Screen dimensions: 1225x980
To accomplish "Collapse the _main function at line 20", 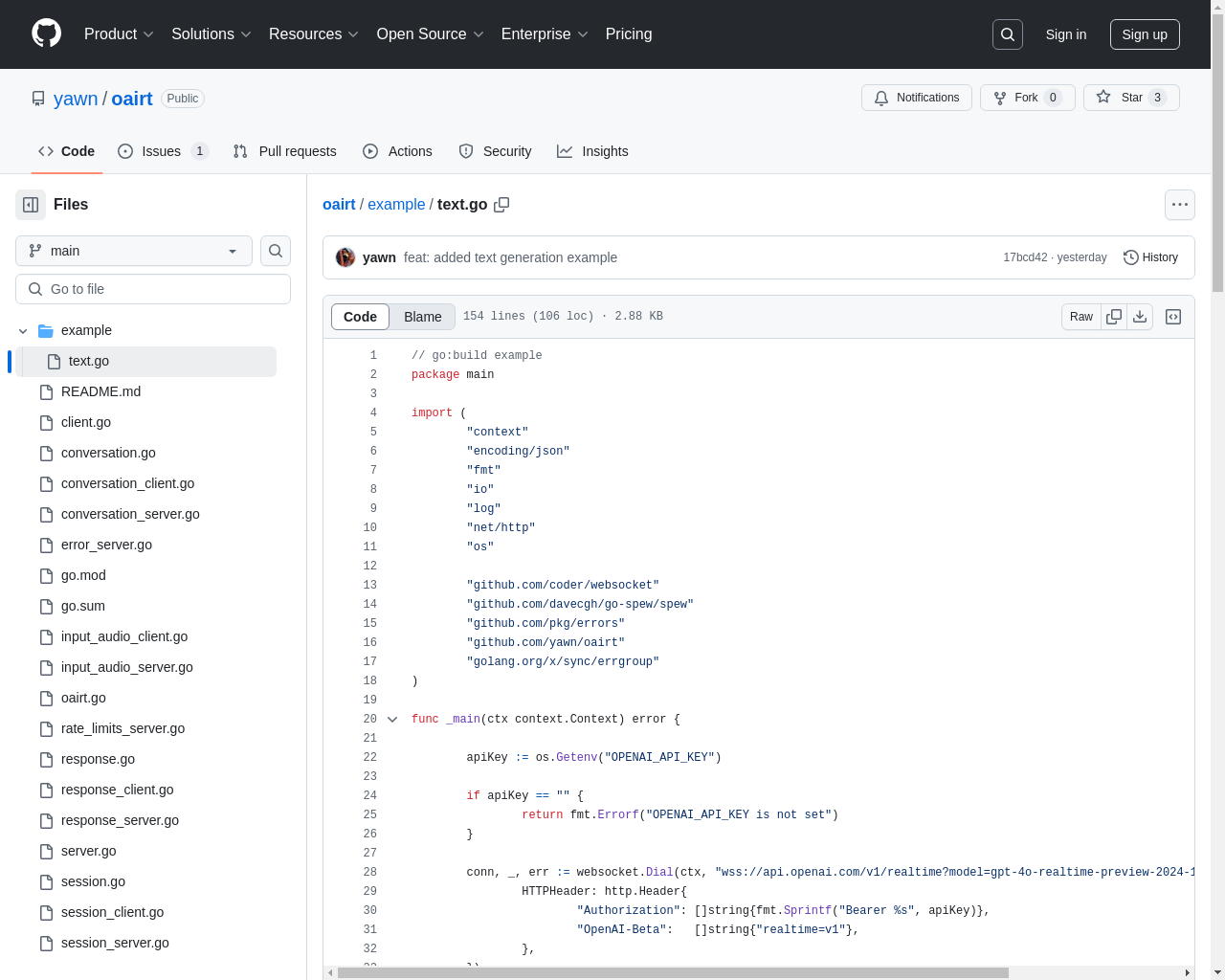I will click(392, 720).
